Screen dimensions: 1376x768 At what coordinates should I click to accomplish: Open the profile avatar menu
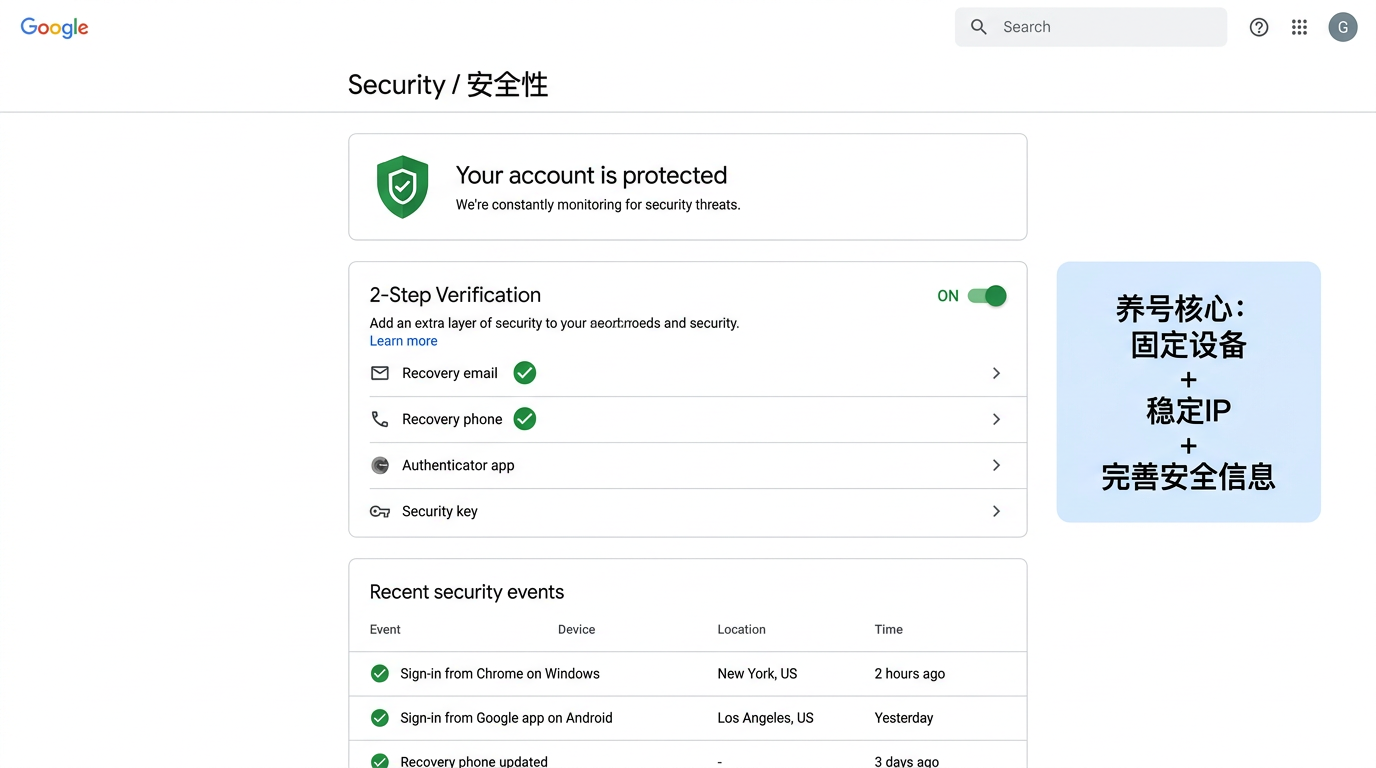(x=1343, y=27)
